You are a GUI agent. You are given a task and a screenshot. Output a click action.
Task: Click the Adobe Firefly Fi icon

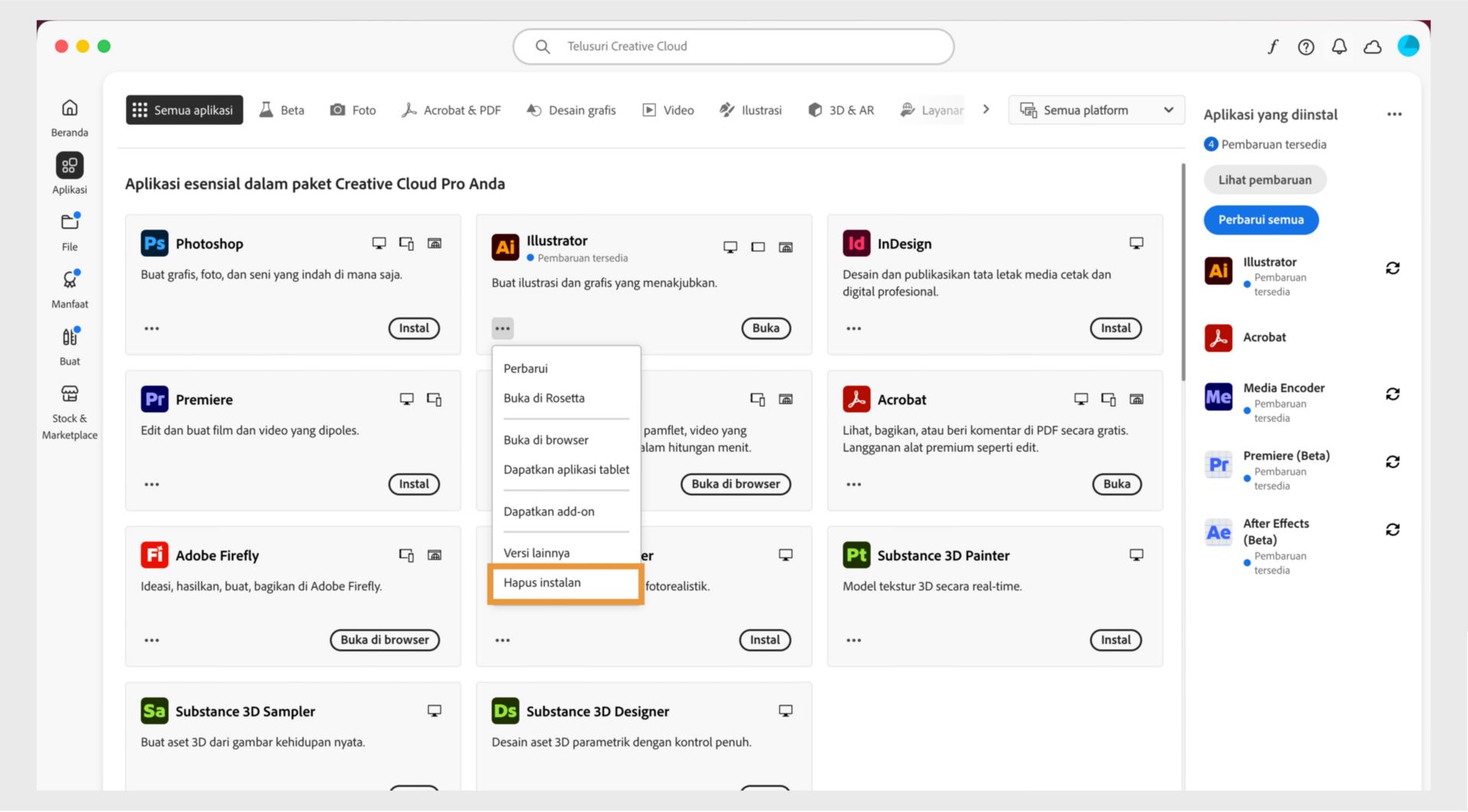tap(154, 555)
